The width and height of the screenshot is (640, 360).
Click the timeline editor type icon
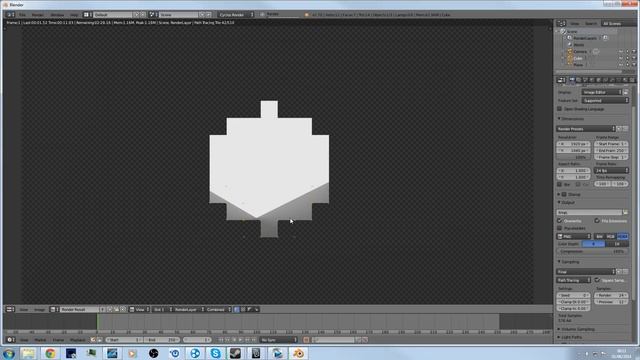pyautogui.click(x=10, y=340)
